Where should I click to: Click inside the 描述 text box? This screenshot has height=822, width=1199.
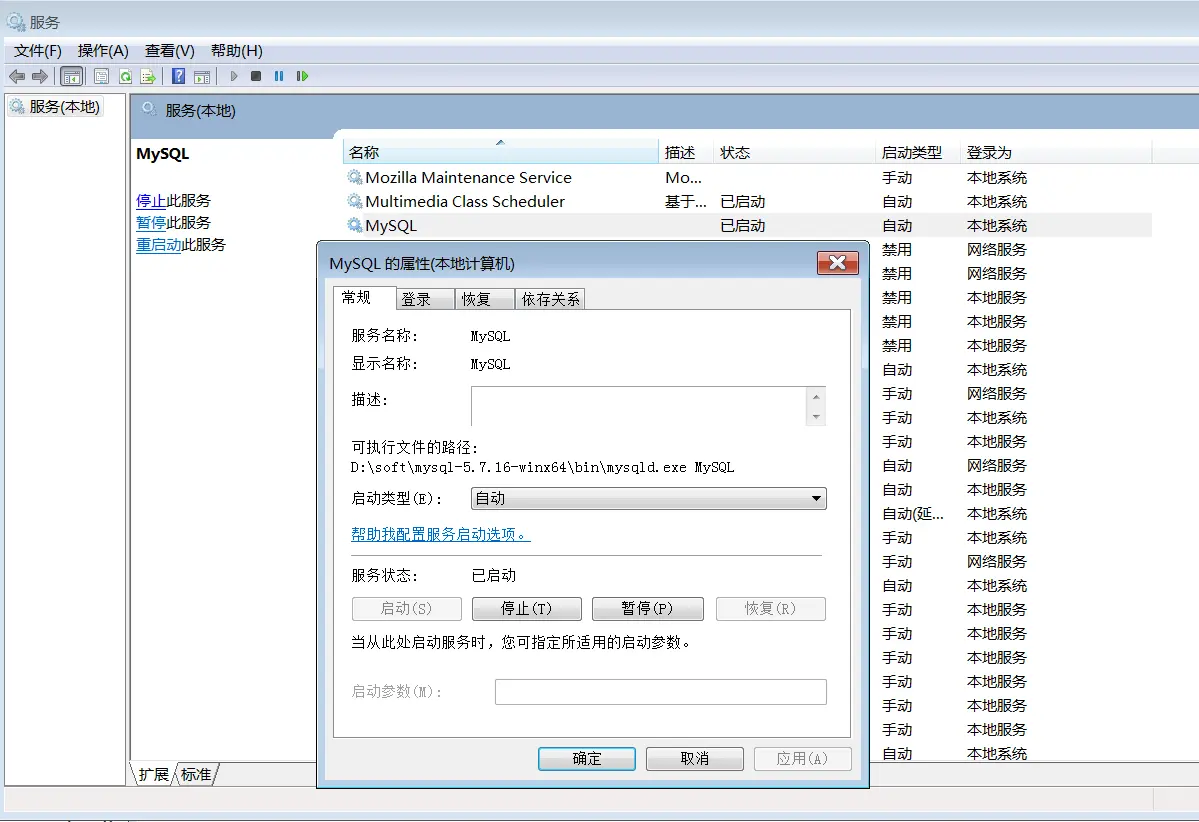(x=639, y=406)
